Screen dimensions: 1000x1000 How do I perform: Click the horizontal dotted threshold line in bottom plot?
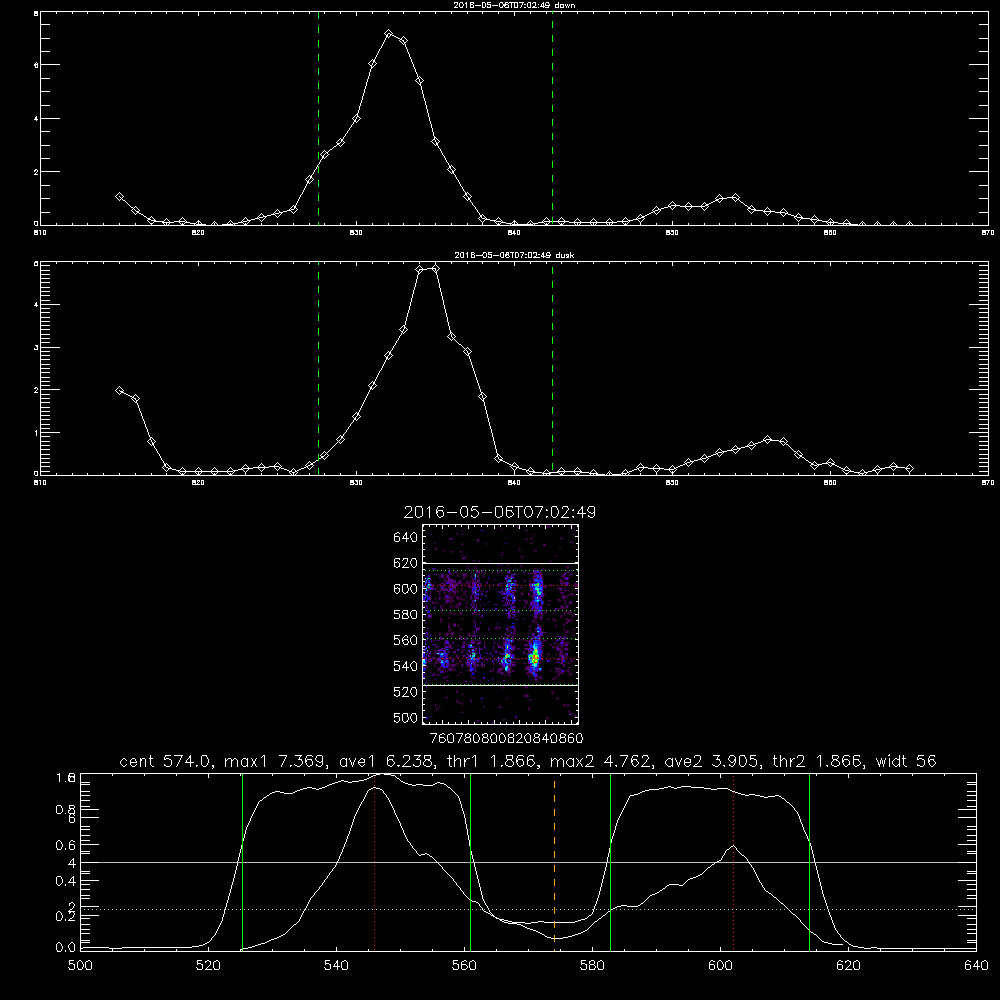pos(528,909)
